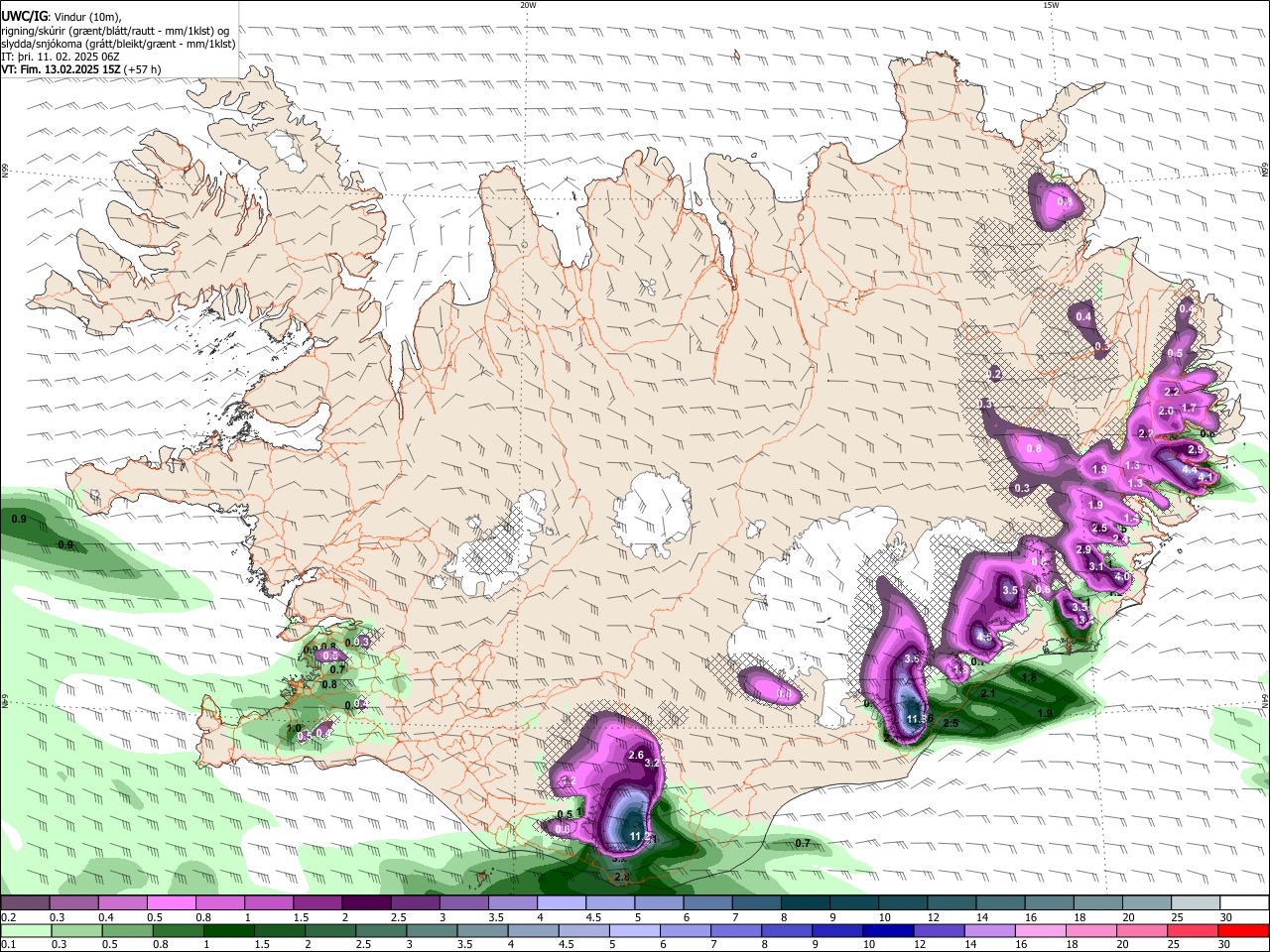Click the '20W' longitude label
The image size is (1270, 952).
pos(529,5)
